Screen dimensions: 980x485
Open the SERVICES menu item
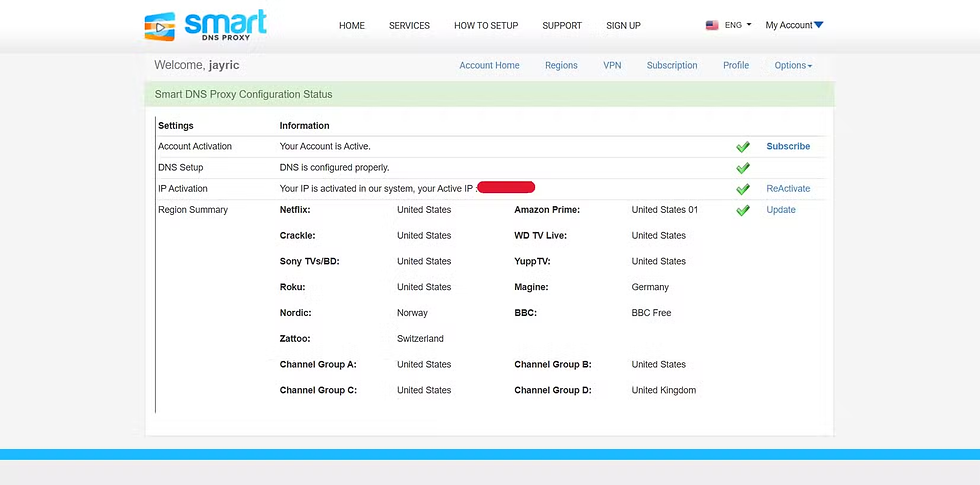(x=409, y=26)
